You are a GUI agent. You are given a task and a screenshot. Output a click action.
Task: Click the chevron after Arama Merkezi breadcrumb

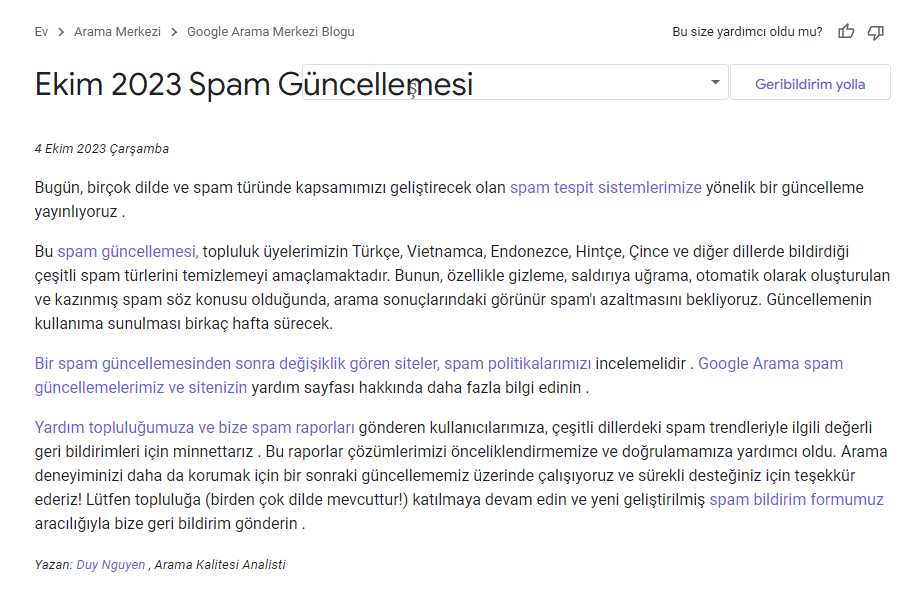tap(174, 32)
